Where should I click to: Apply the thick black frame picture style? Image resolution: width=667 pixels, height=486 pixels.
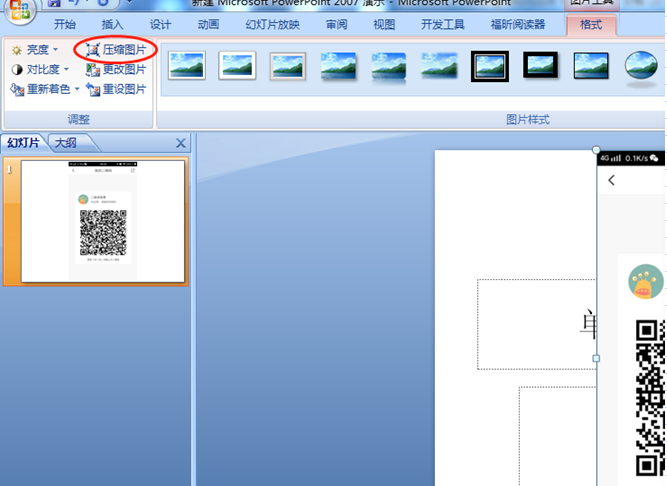(x=540, y=65)
